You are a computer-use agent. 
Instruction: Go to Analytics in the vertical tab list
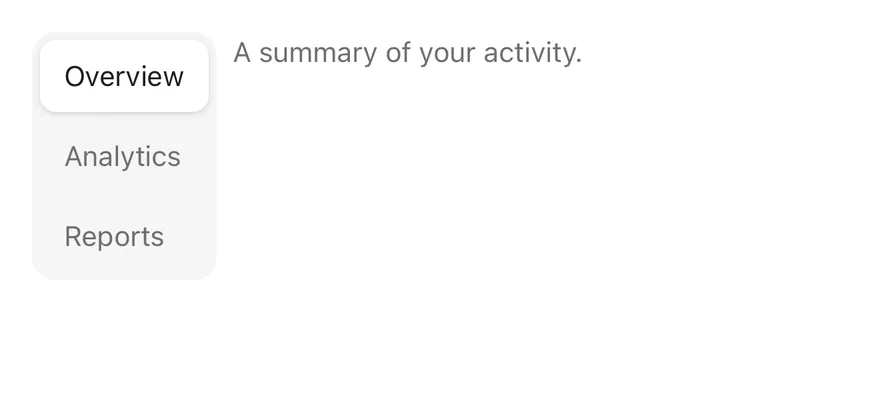[x=123, y=156]
